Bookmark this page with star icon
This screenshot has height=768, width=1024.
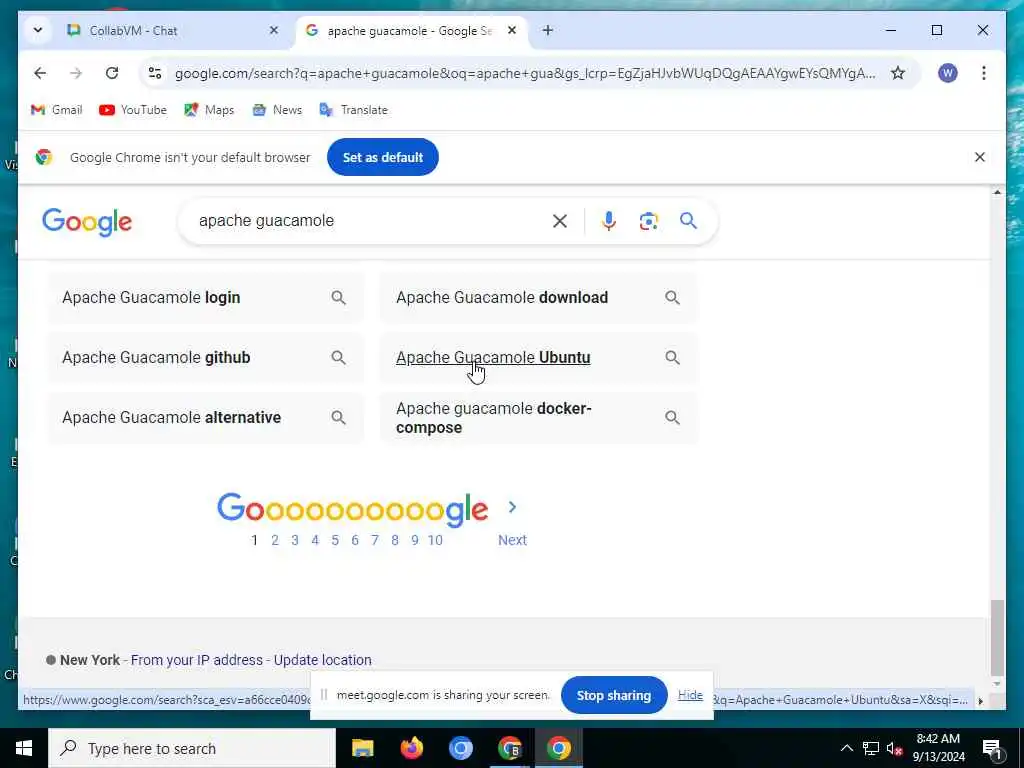pyautogui.click(x=898, y=73)
